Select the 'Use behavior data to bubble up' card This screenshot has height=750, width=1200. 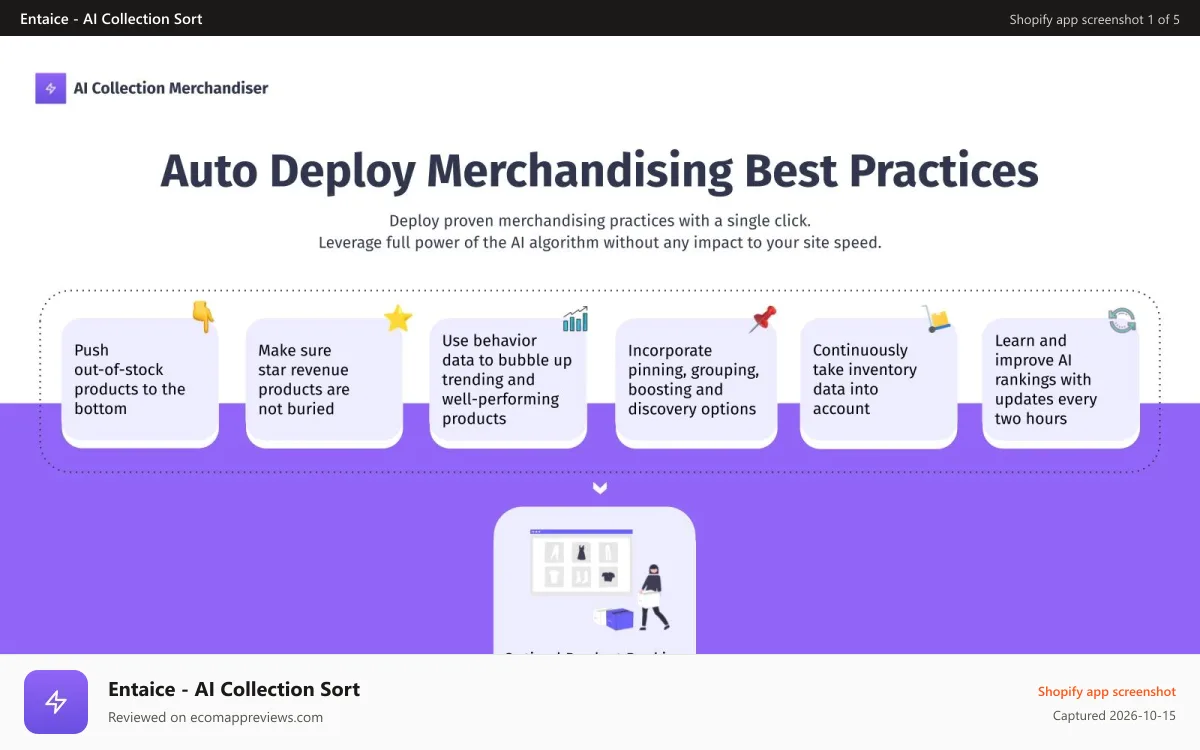point(508,383)
